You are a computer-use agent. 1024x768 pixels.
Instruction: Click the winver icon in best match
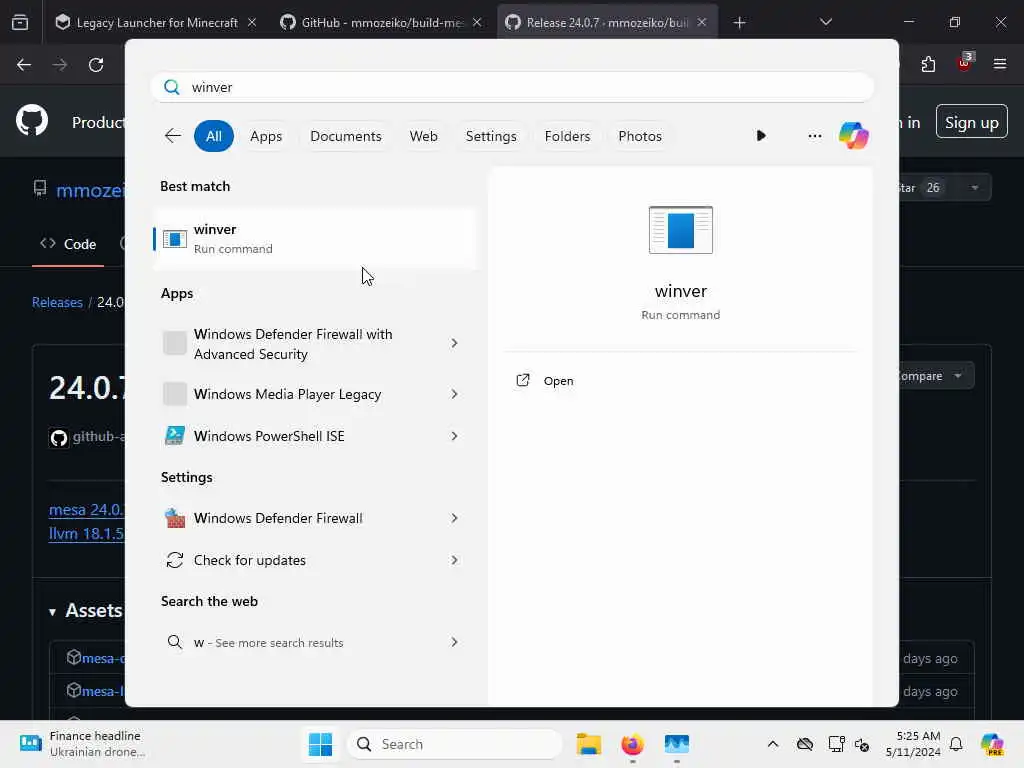coord(174,239)
